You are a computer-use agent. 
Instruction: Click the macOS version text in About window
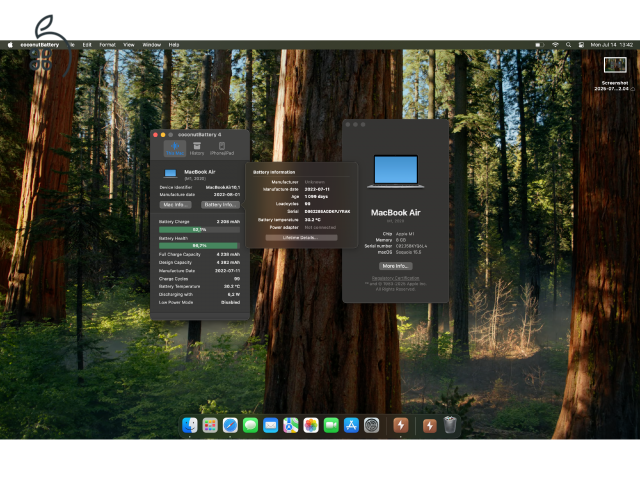[408, 252]
